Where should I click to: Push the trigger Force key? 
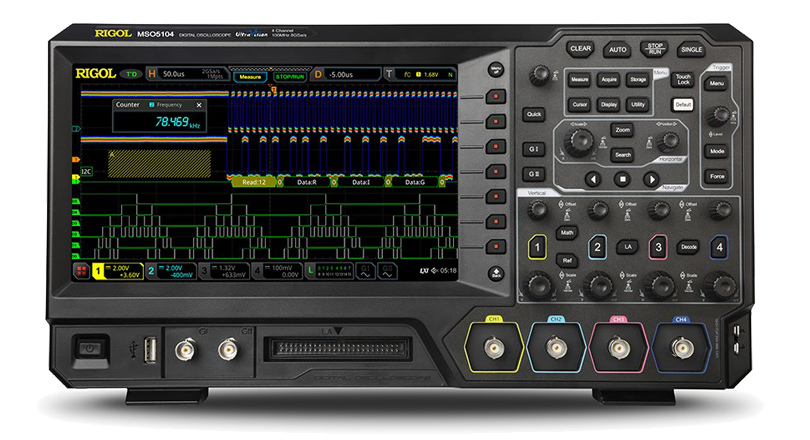pyautogui.click(x=716, y=177)
